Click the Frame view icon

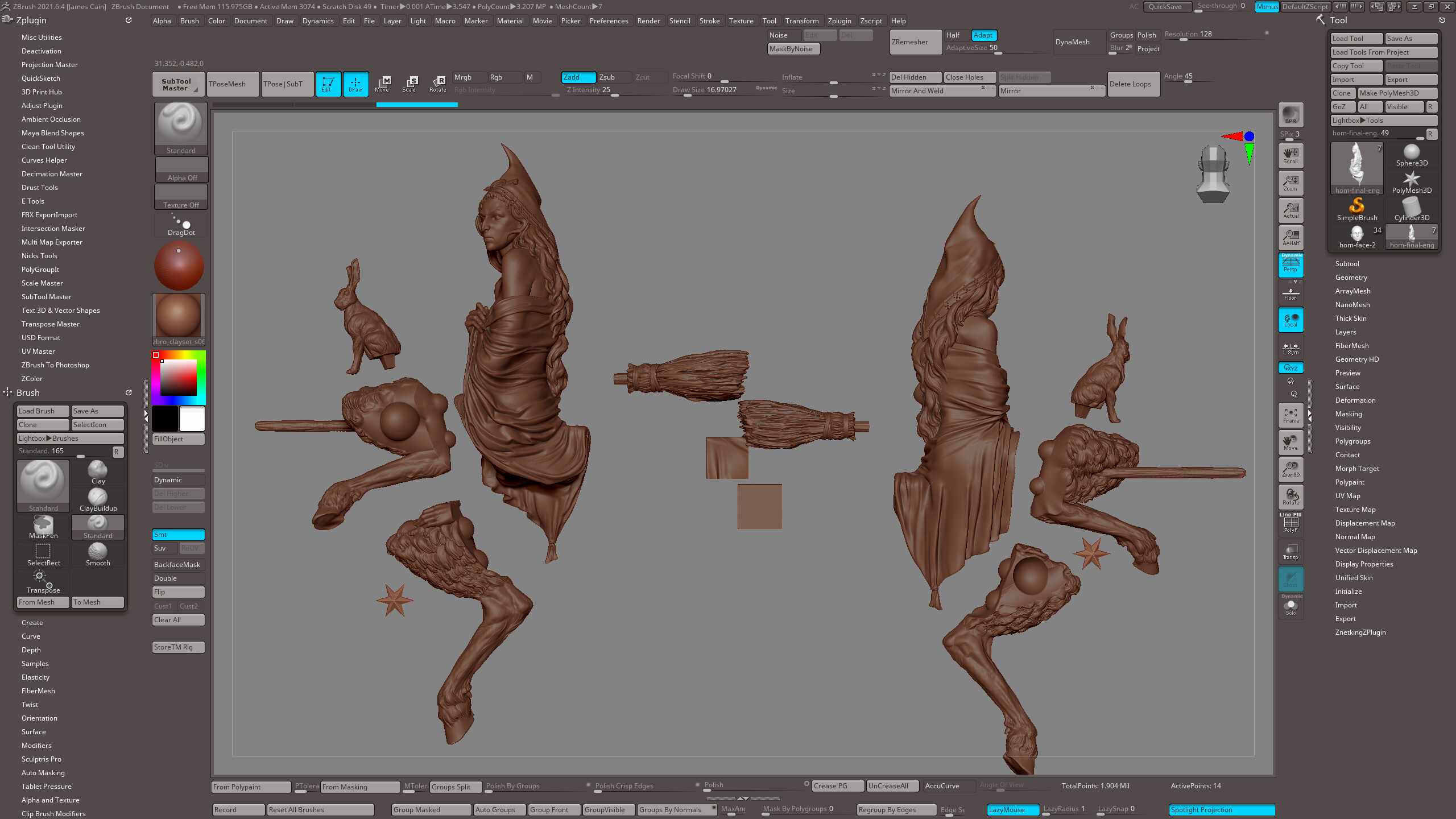(1290, 415)
